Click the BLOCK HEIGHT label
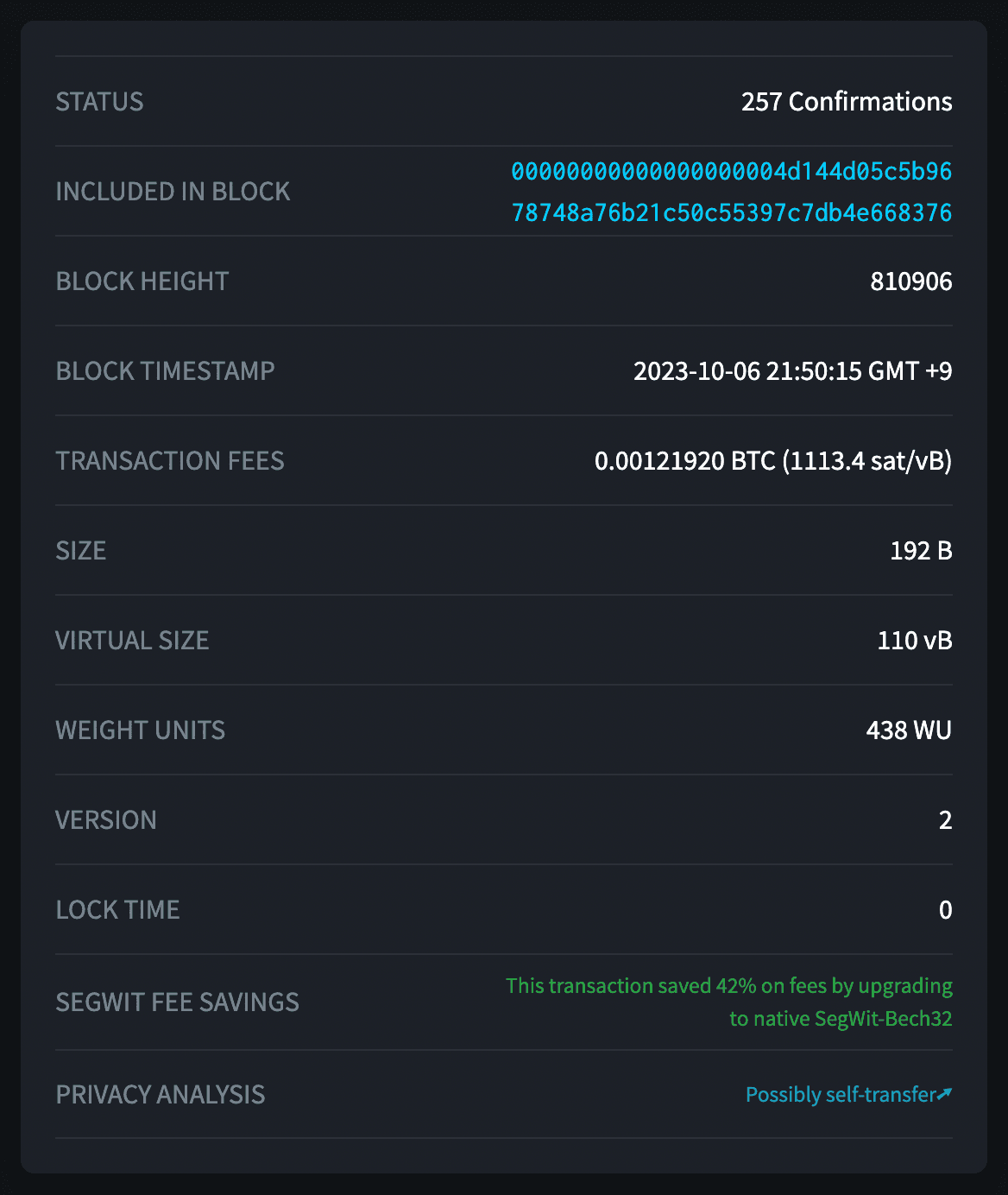The image size is (1008, 1195). coord(142,281)
